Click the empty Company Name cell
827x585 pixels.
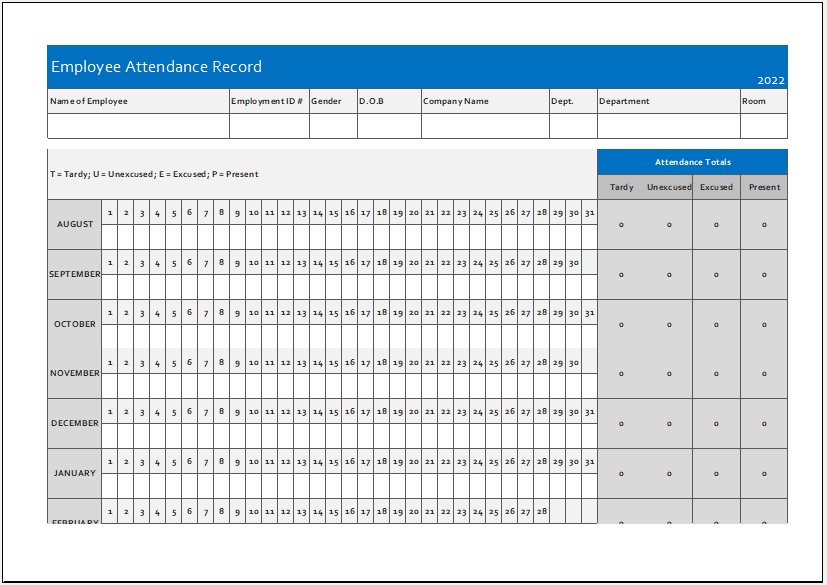point(486,126)
